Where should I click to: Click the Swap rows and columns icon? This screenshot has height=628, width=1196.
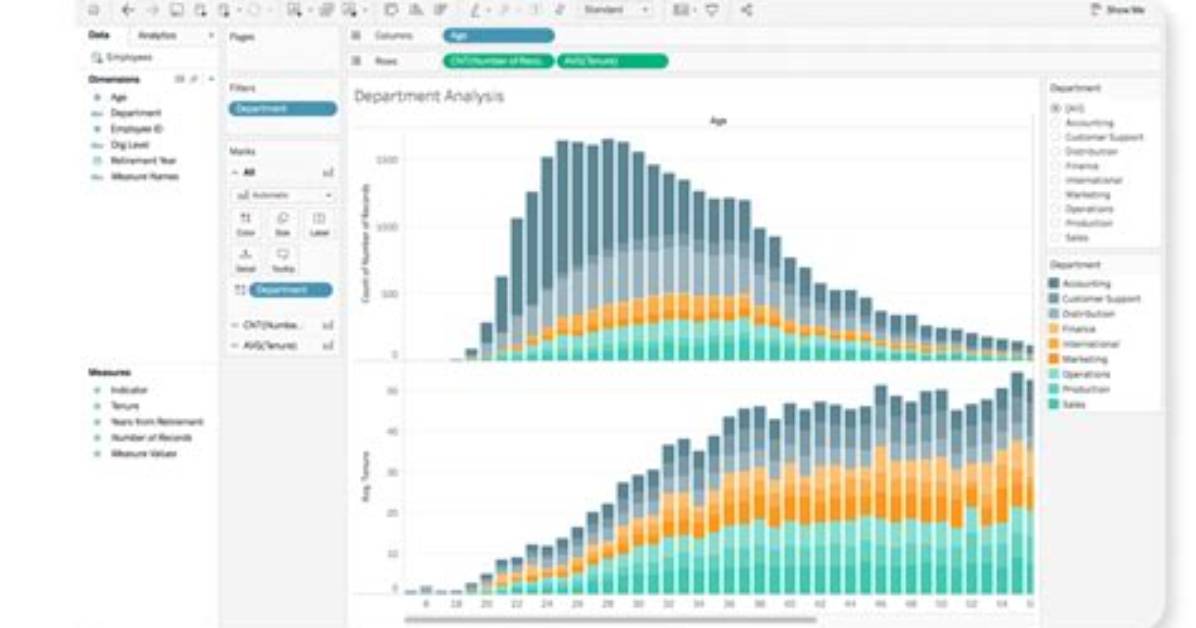[x=391, y=10]
